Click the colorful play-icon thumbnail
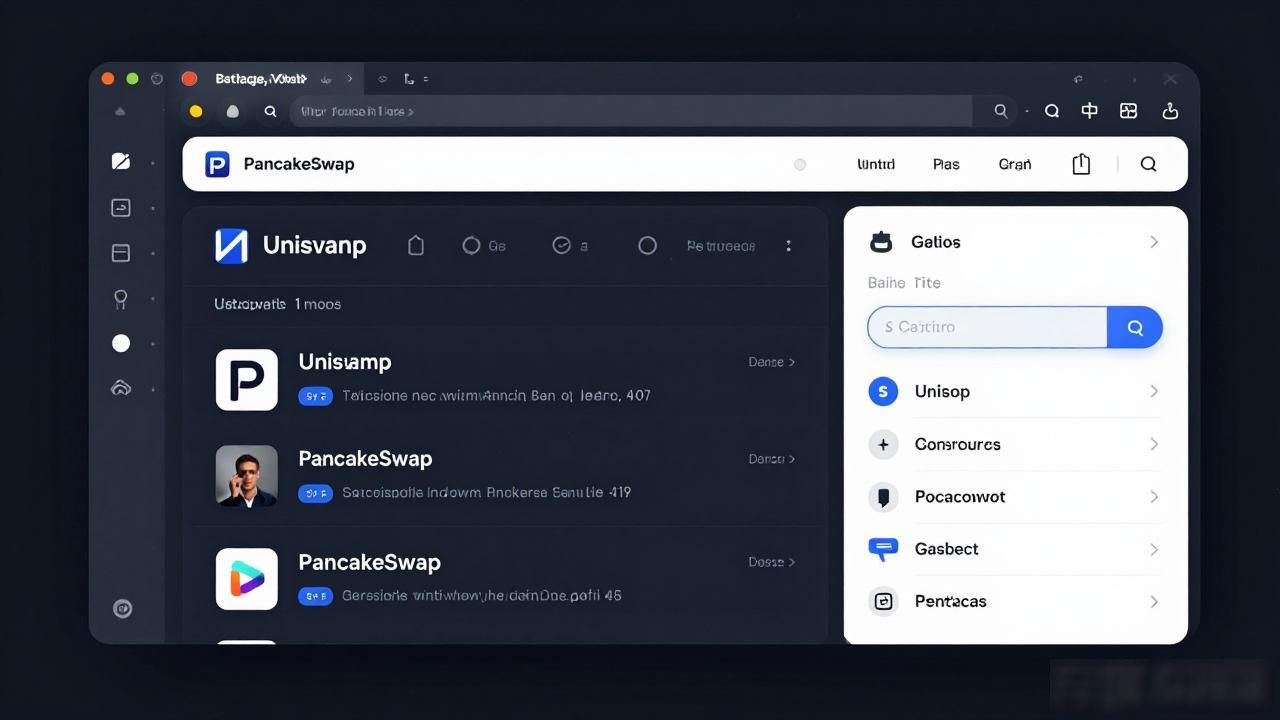 click(x=247, y=579)
